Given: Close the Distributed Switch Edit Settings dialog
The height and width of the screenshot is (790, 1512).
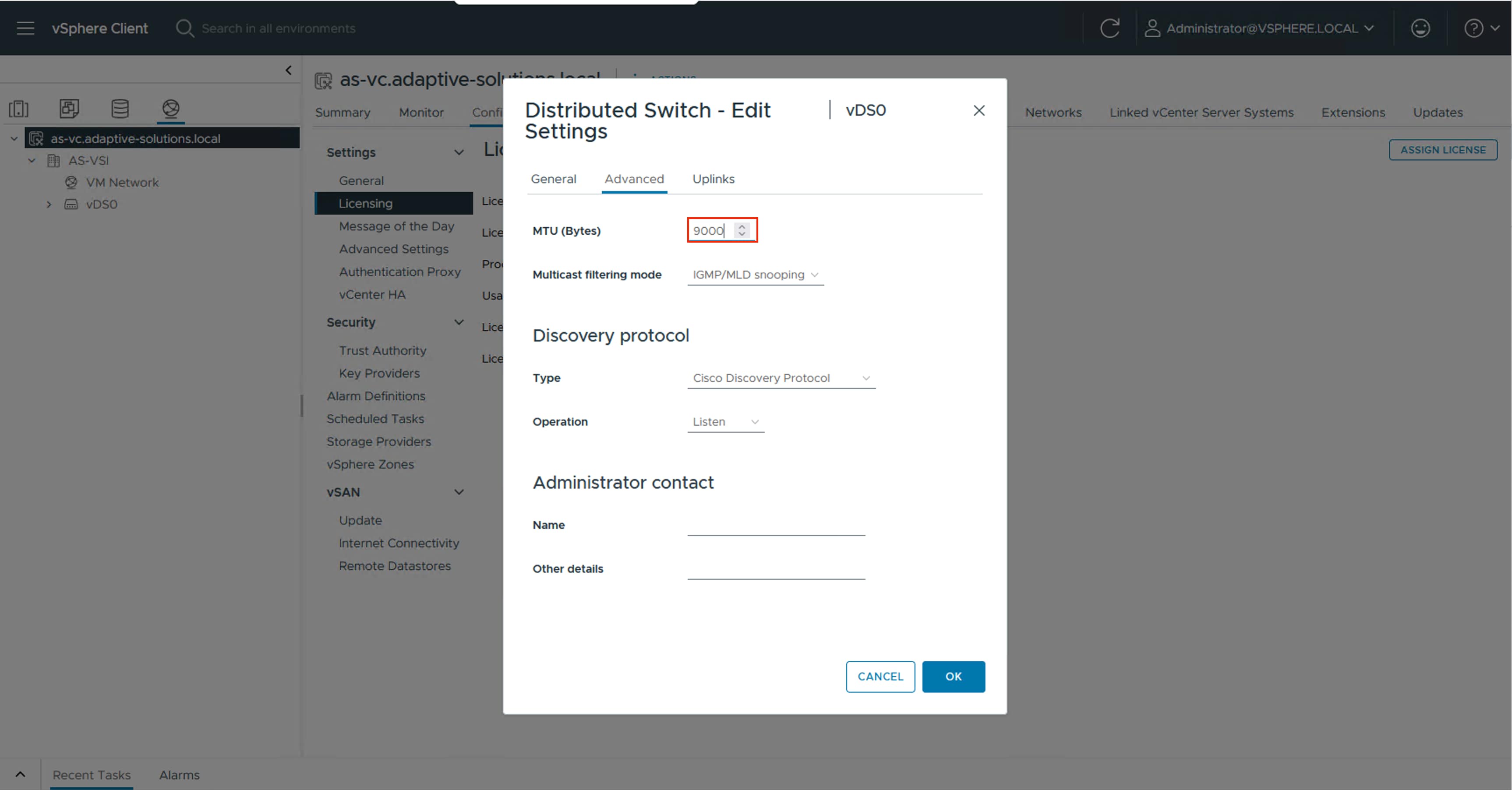Looking at the screenshot, I should pos(979,110).
